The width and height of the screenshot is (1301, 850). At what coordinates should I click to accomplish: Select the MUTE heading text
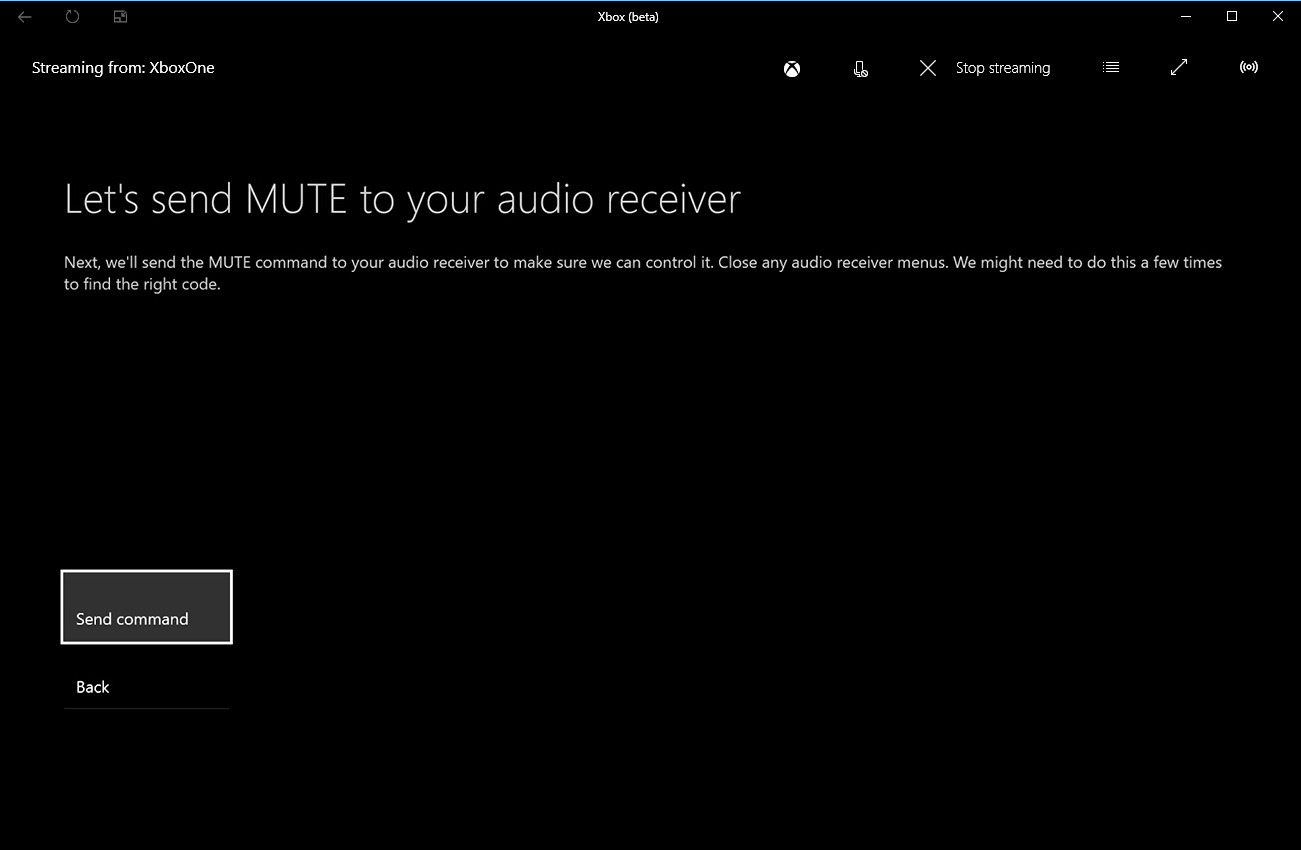point(402,199)
